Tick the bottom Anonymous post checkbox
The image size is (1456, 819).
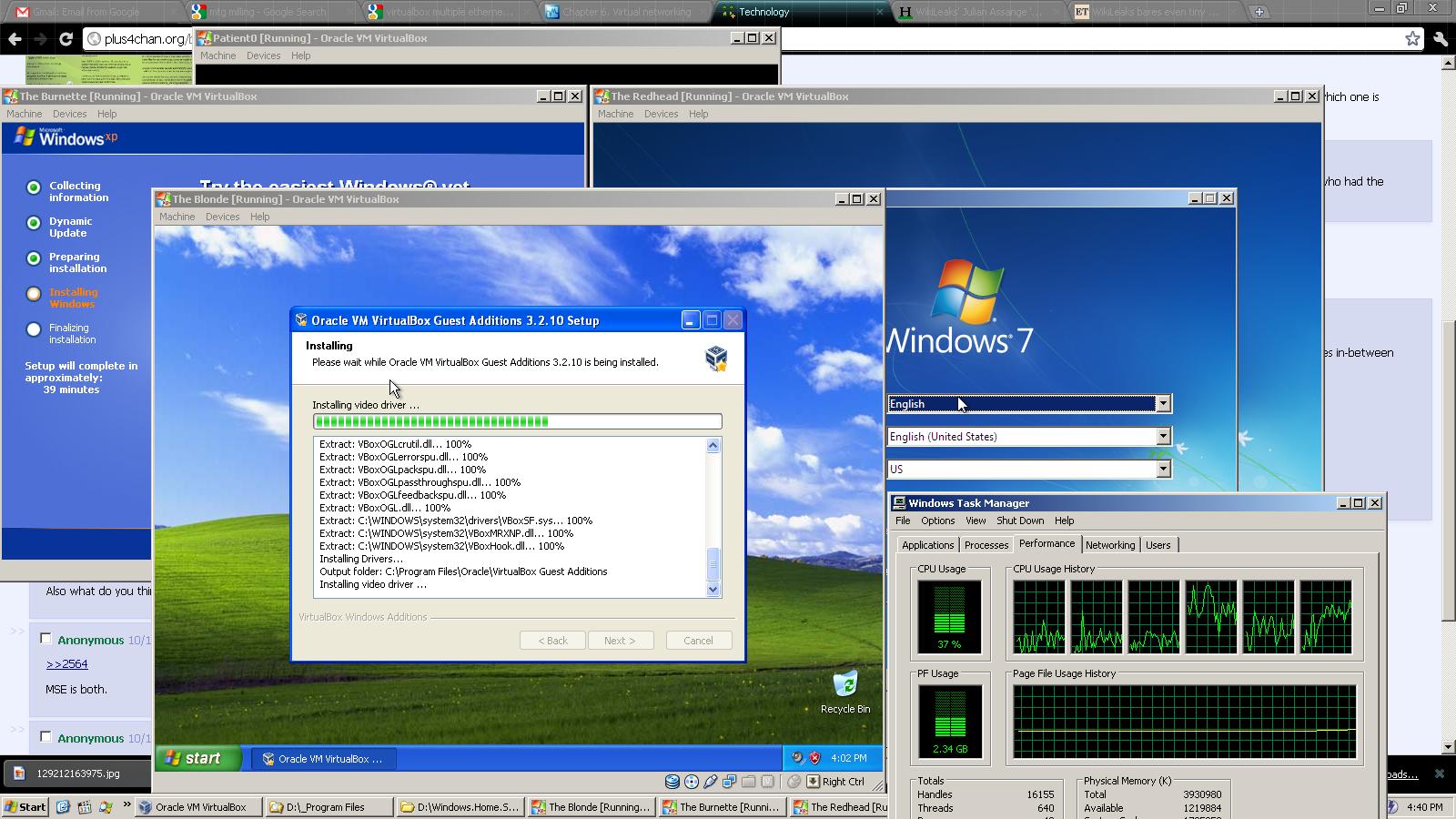pos(45,737)
